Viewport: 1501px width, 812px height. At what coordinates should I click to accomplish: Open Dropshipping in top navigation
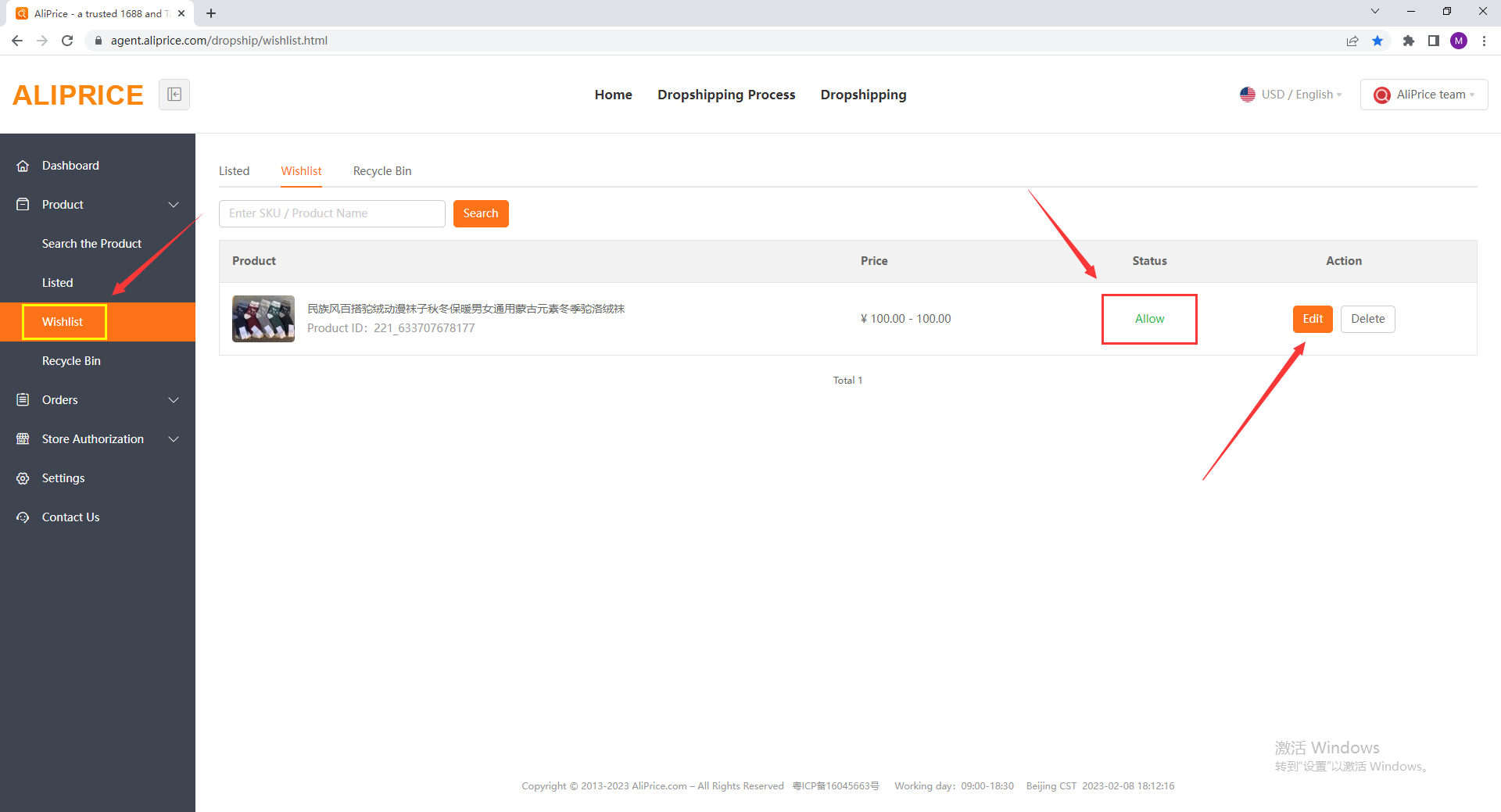[864, 95]
